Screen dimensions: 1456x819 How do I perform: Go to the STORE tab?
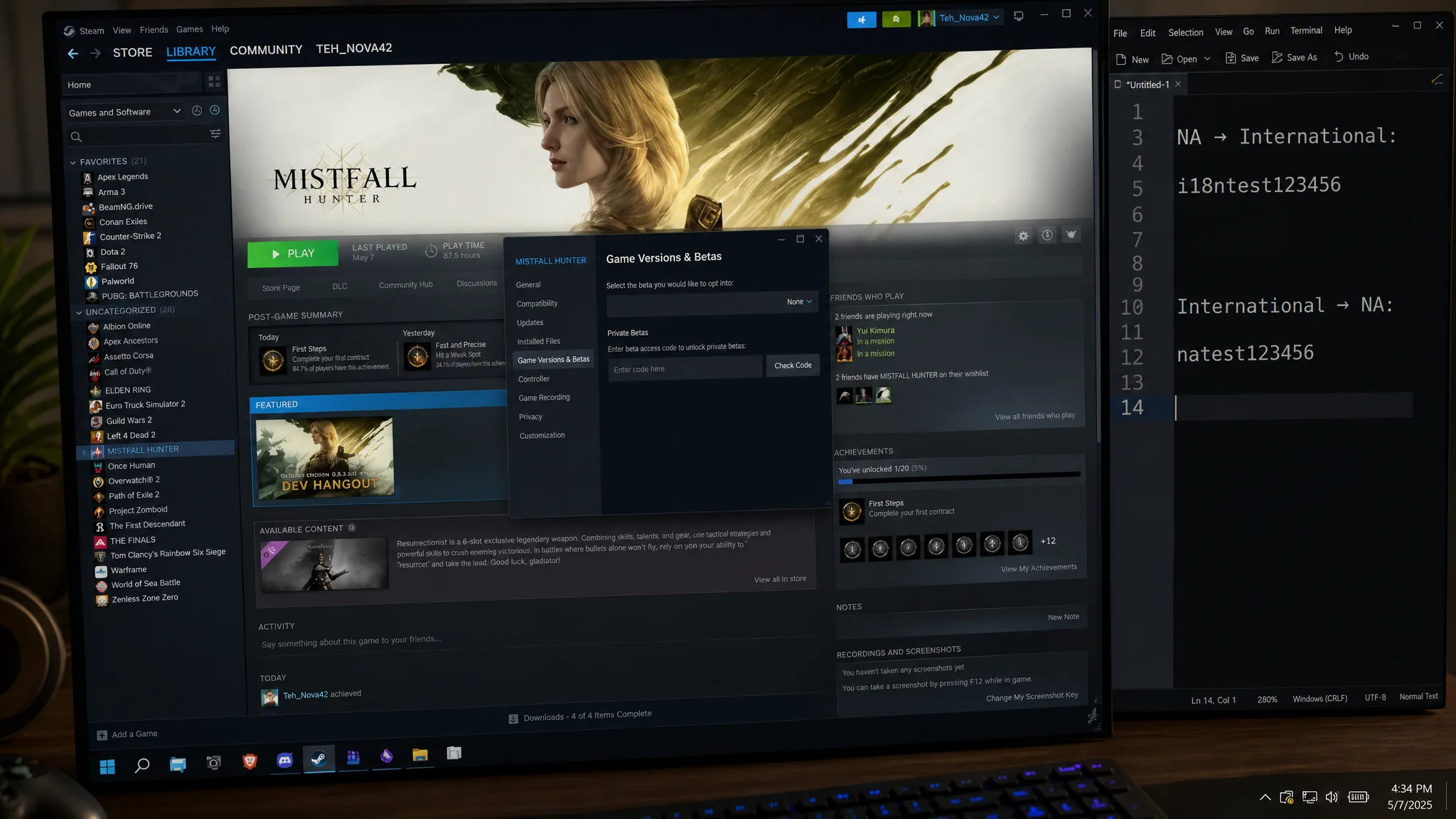[132, 53]
